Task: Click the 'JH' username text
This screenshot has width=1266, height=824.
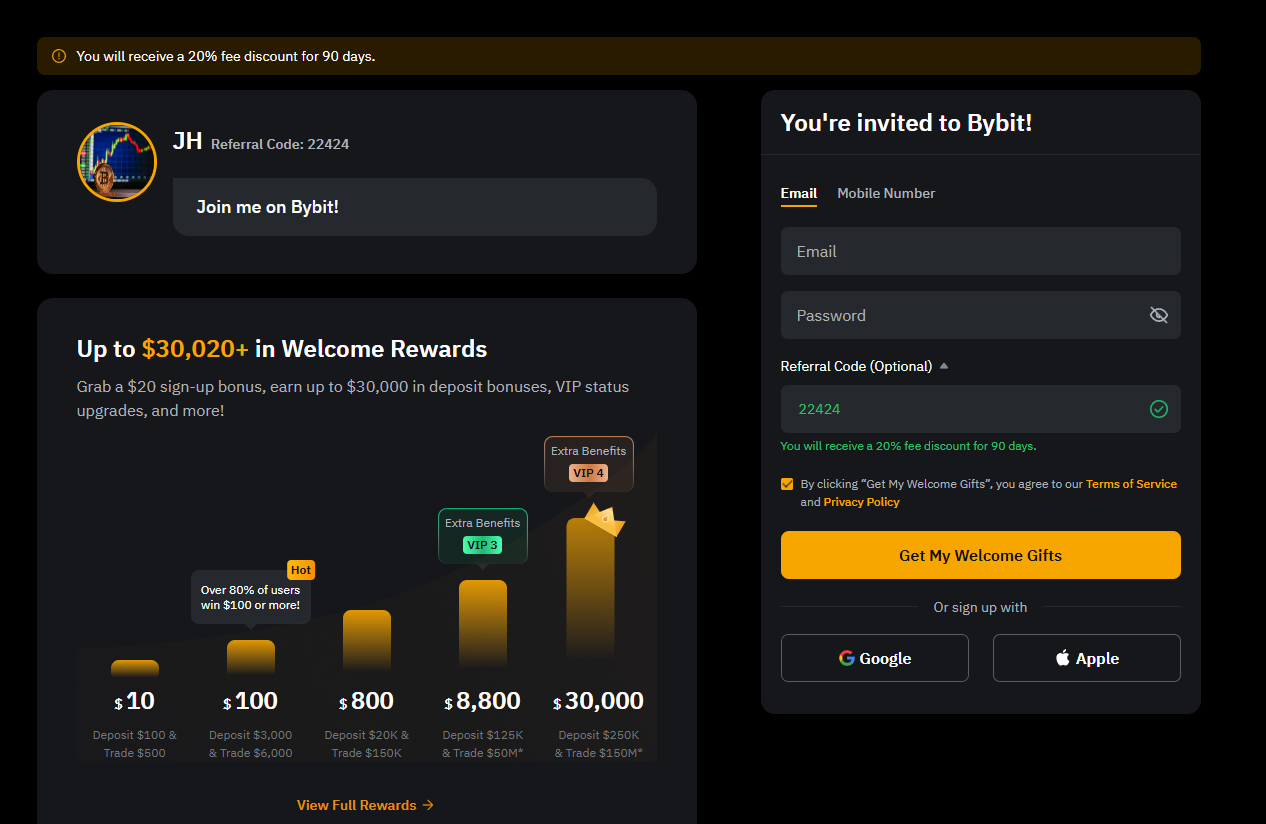Action: click(187, 140)
